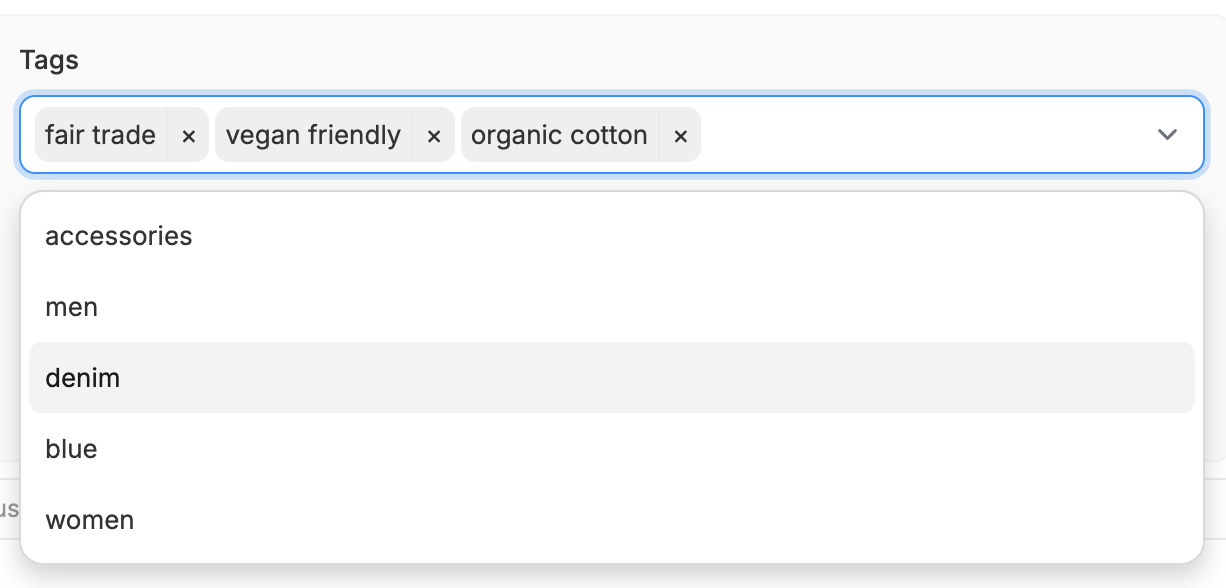
Task: Remove the "fair trade" tag with its x
Action: click(188, 135)
